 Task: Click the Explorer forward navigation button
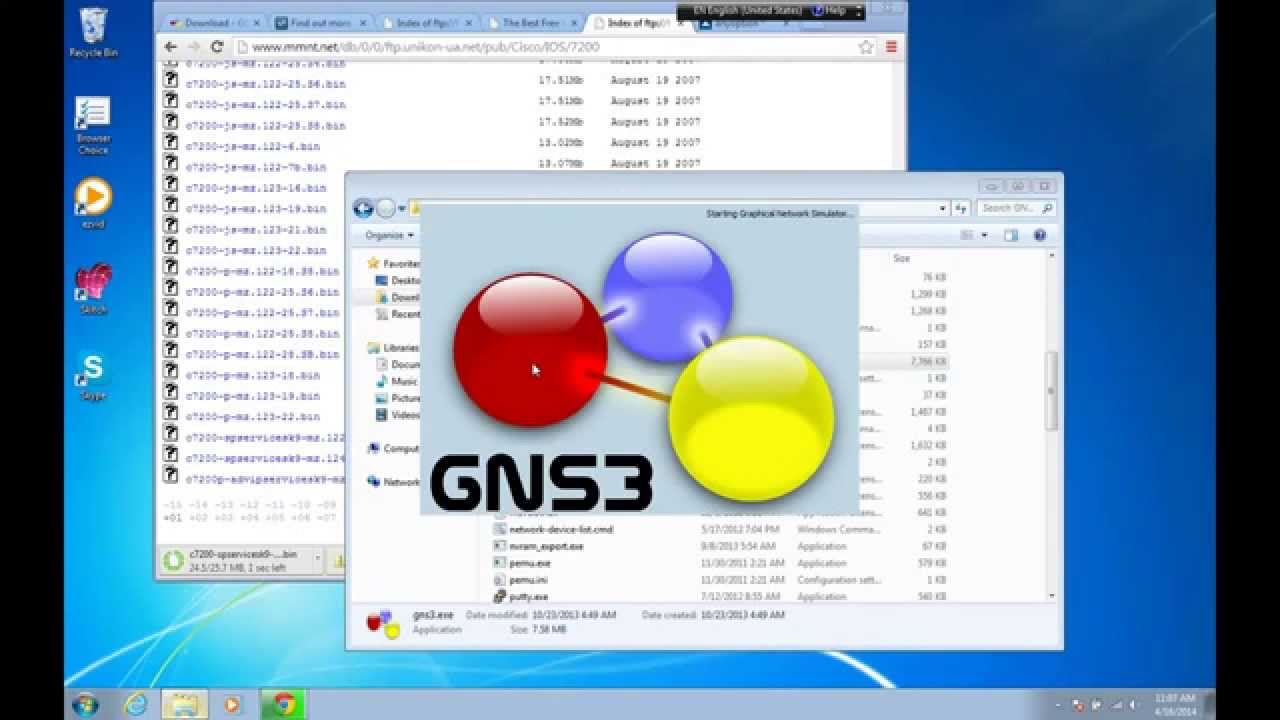(386, 208)
